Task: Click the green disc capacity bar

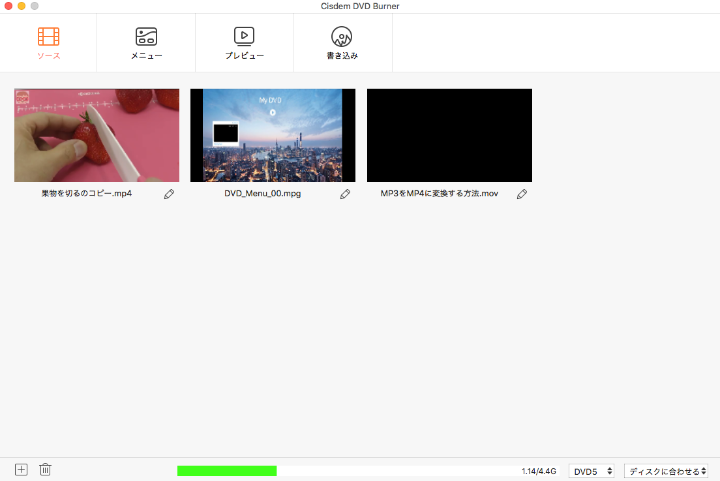Action: [x=227, y=471]
